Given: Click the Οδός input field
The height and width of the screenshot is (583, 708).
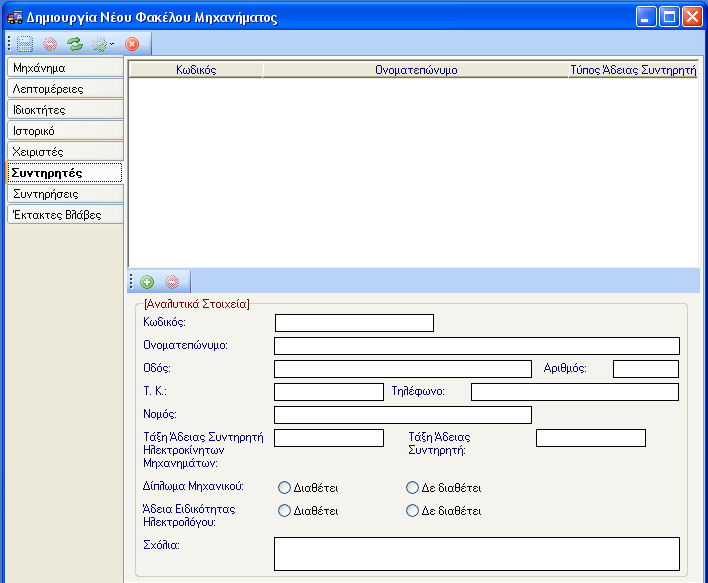Looking at the screenshot, I should (x=403, y=369).
